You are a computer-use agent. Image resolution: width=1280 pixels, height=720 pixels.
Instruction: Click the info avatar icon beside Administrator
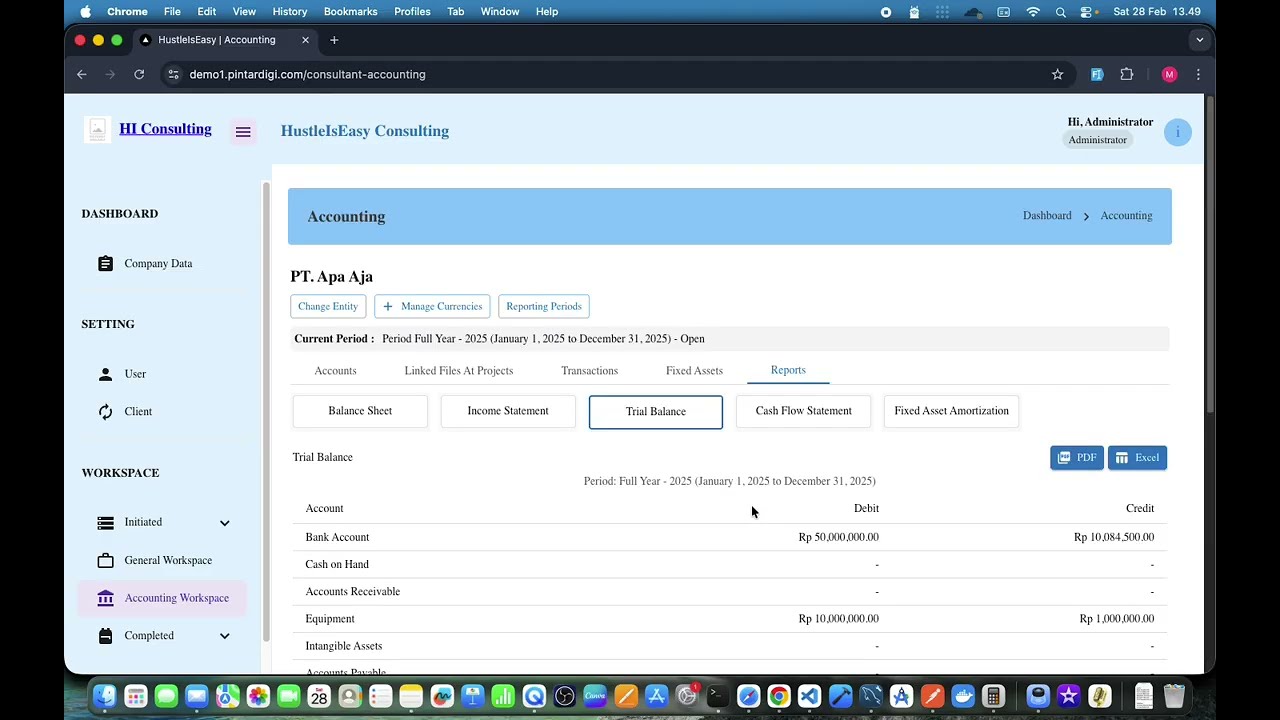point(1178,132)
